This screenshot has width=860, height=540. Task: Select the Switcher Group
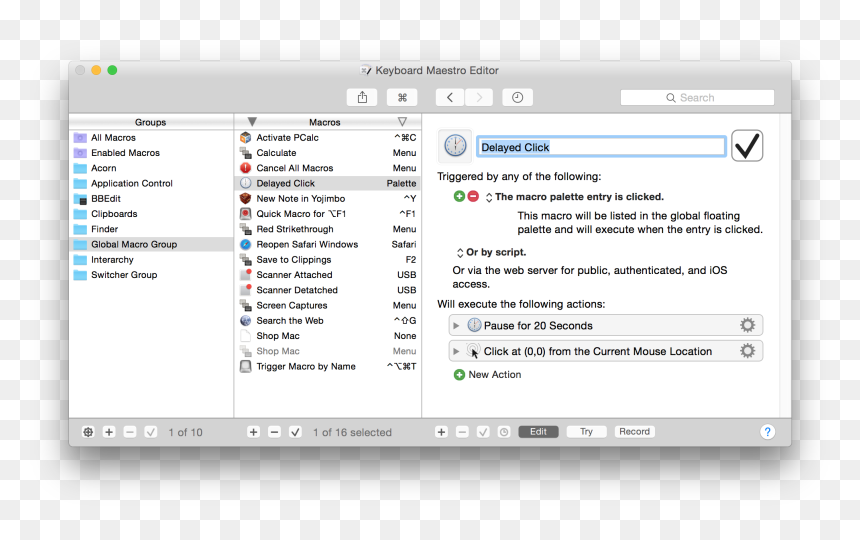[x=151, y=275]
